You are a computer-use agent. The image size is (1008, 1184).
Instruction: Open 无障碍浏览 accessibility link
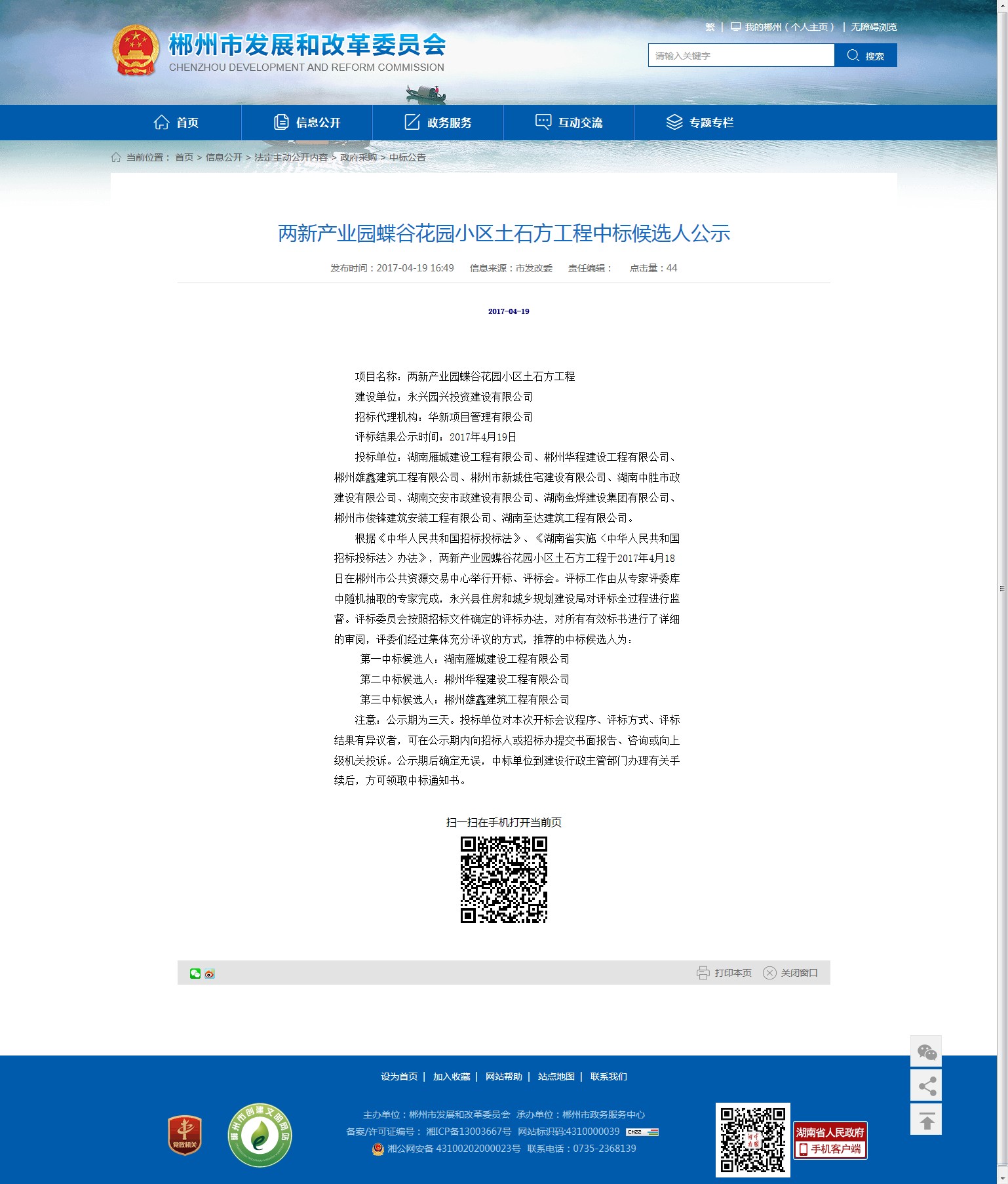[874, 27]
